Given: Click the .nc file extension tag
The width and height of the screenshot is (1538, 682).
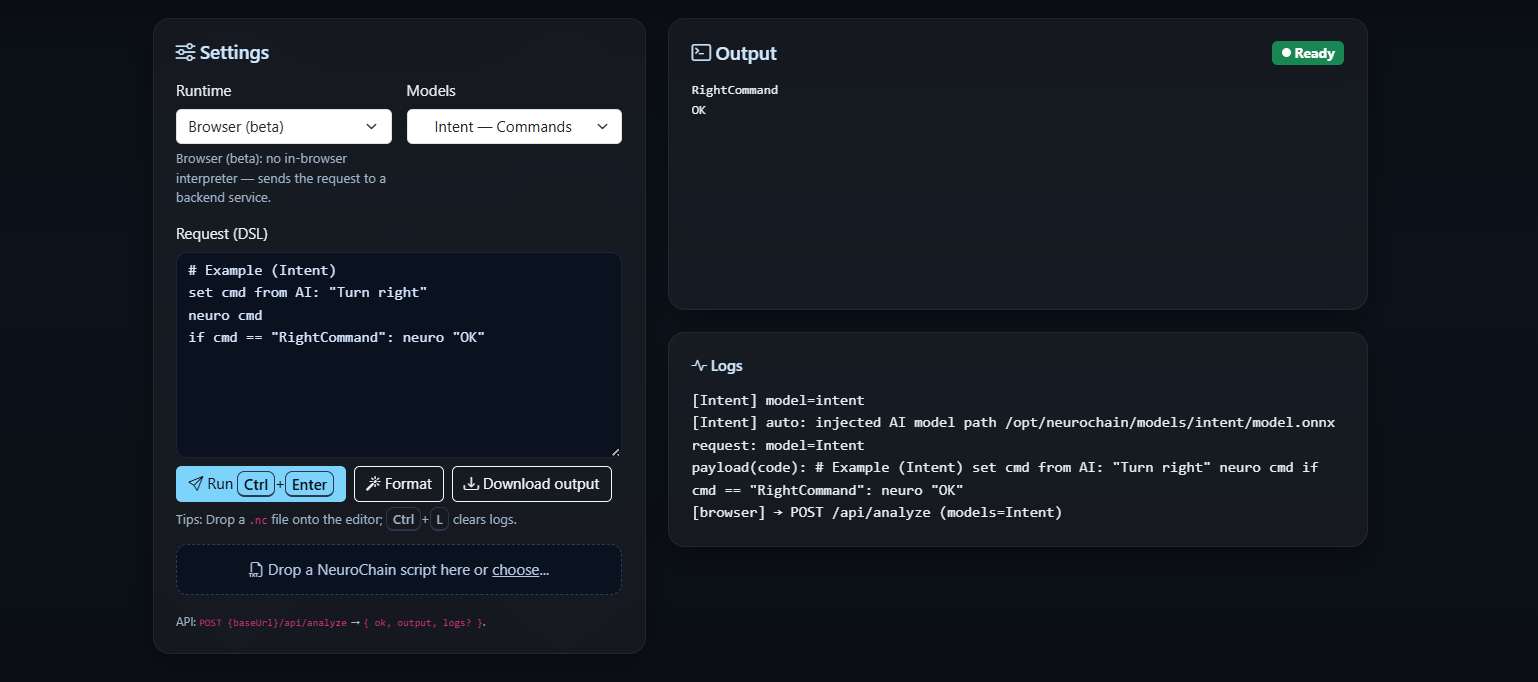Looking at the screenshot, I should (258, 520).
